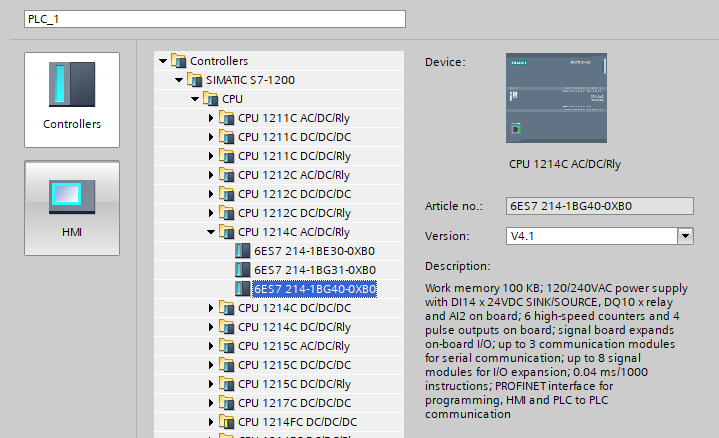Click CPU 1214FC DC/DC/DC folder icon
This screenshot has width=719, height=438.
click(x=227, y=422)
